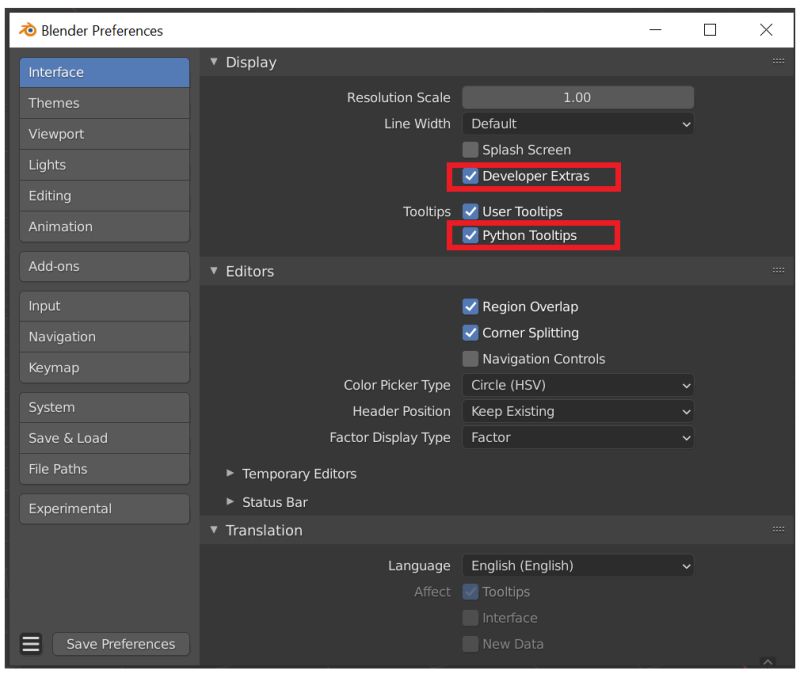Minimize the Blender Preferences window
Screen dimensions: 800x678
pos(656,30)
